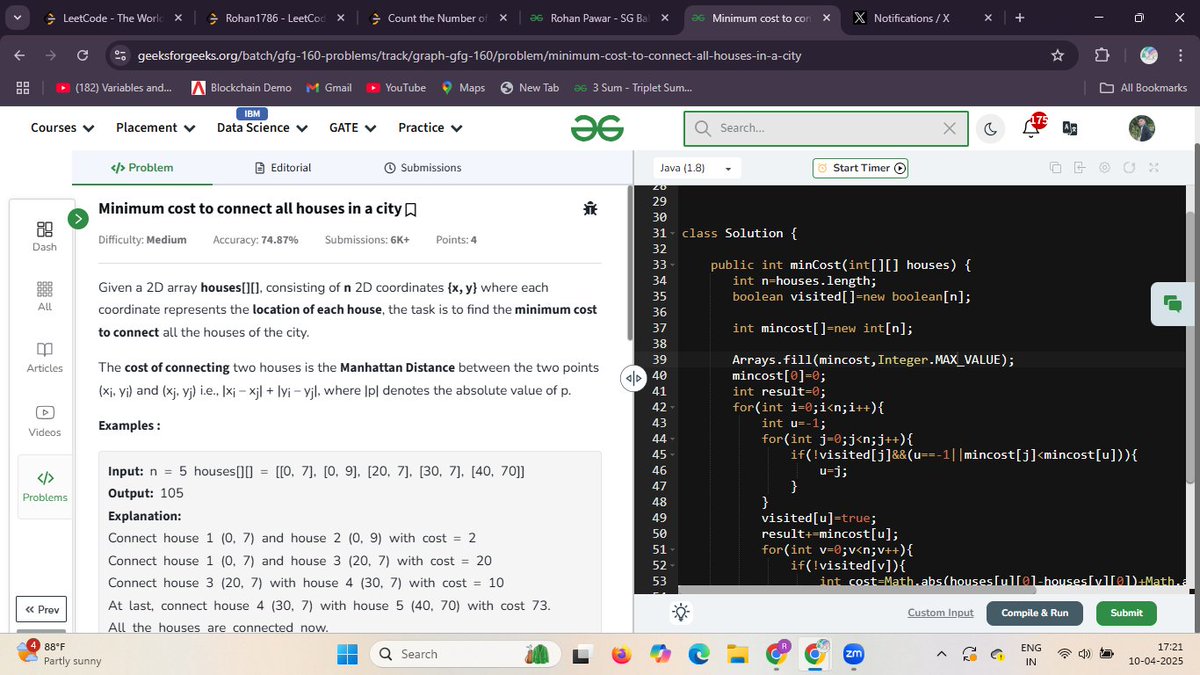Click the bug report icon
The image size is (1200, 675).
(x=590, y=209)
